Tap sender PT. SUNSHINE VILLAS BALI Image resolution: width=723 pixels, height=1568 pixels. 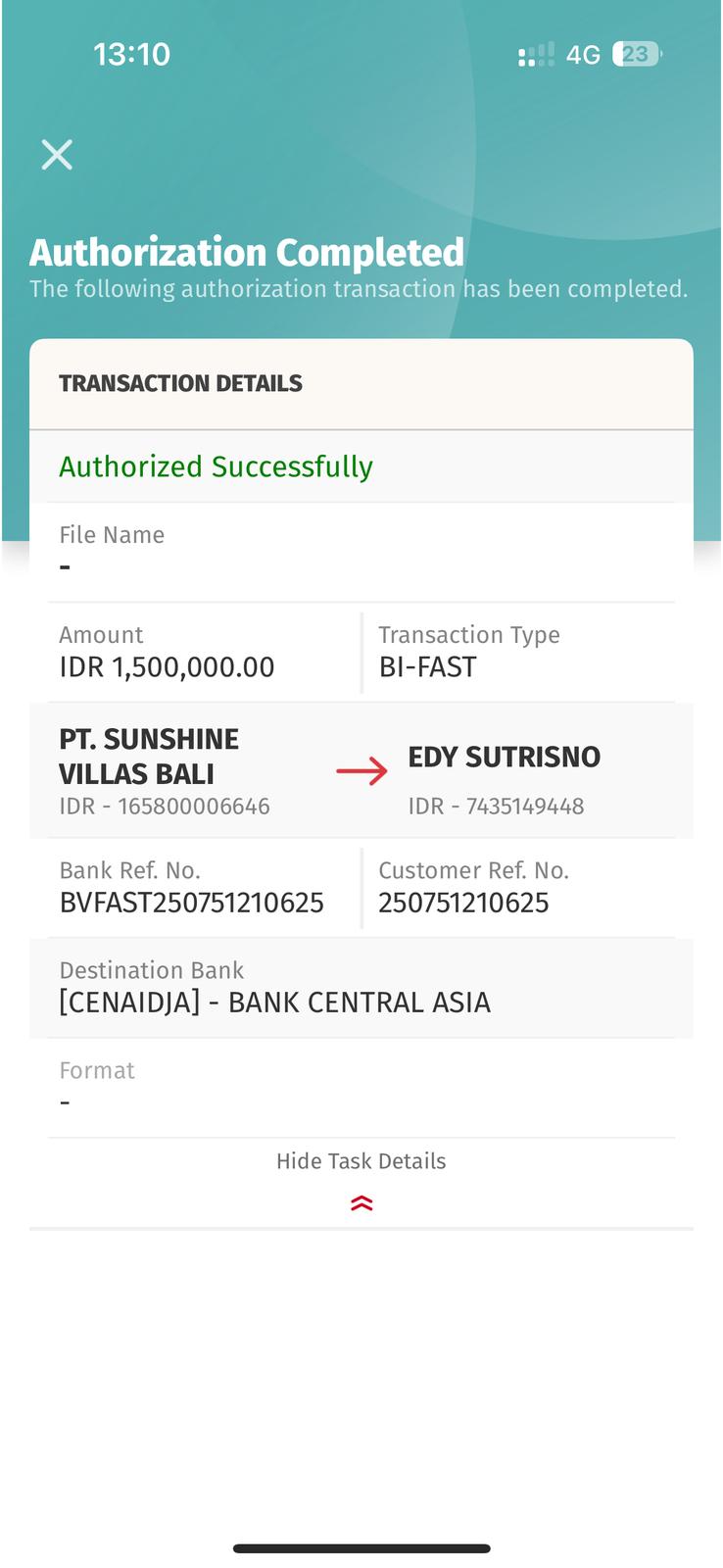pos(149,757)
